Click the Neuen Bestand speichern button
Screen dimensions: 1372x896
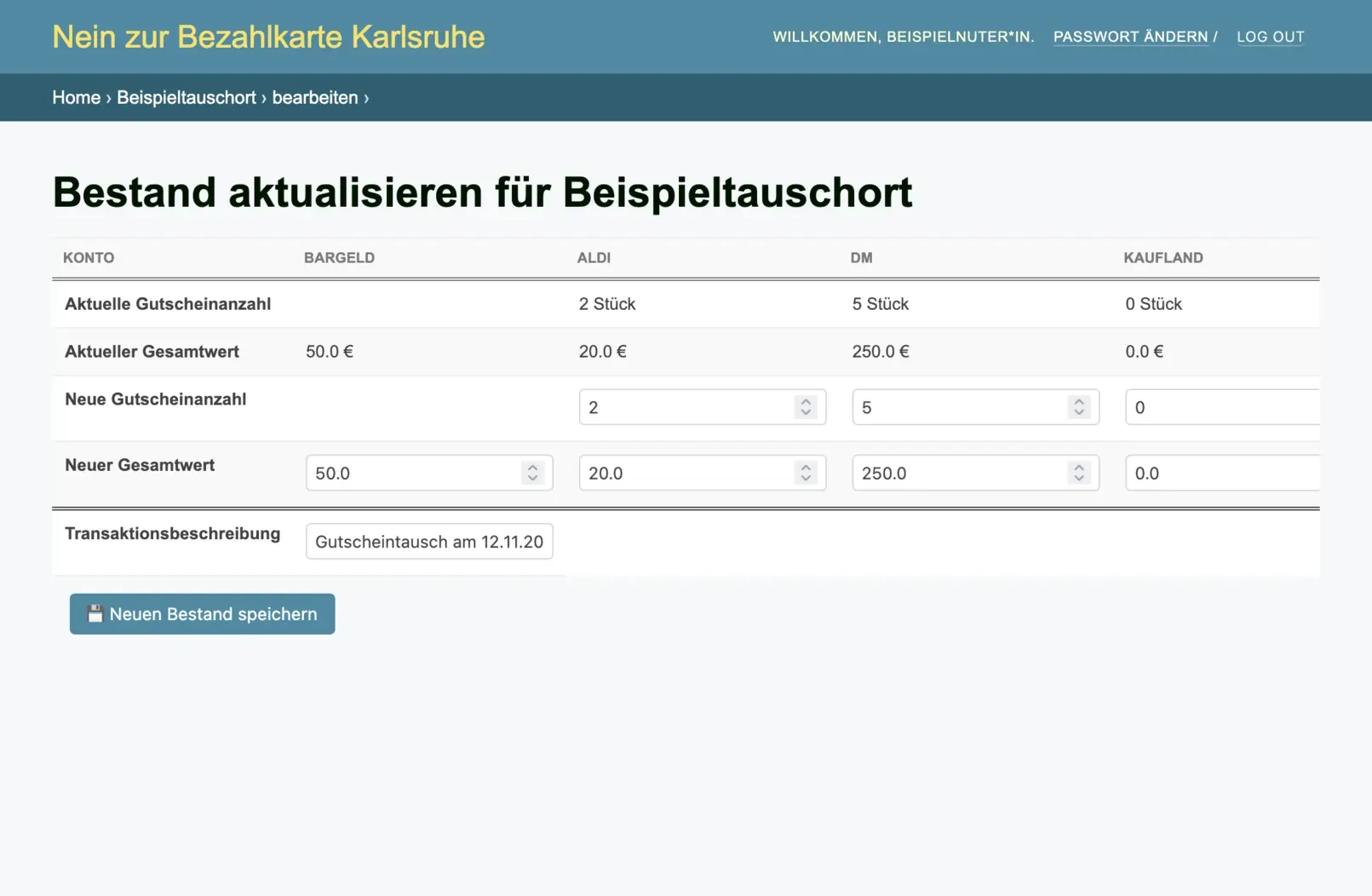coord(202,614)
